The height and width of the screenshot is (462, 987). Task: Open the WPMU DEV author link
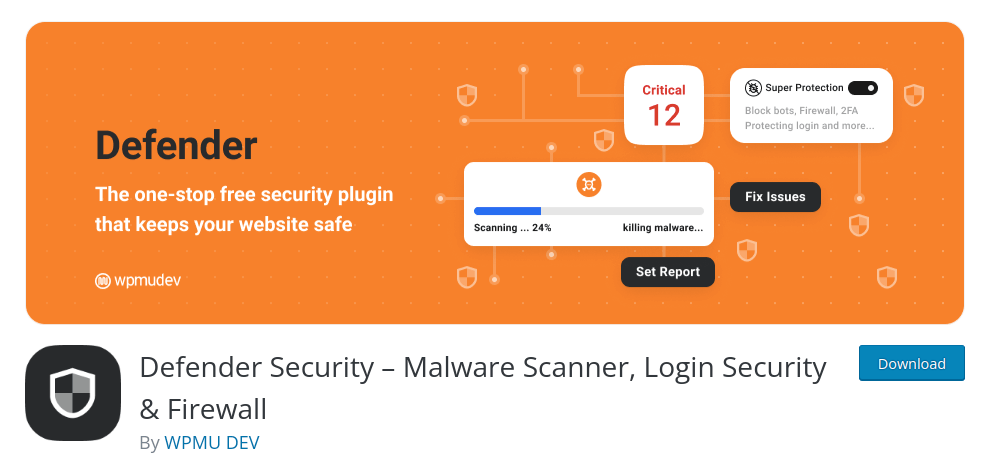(x=212, y=442)
